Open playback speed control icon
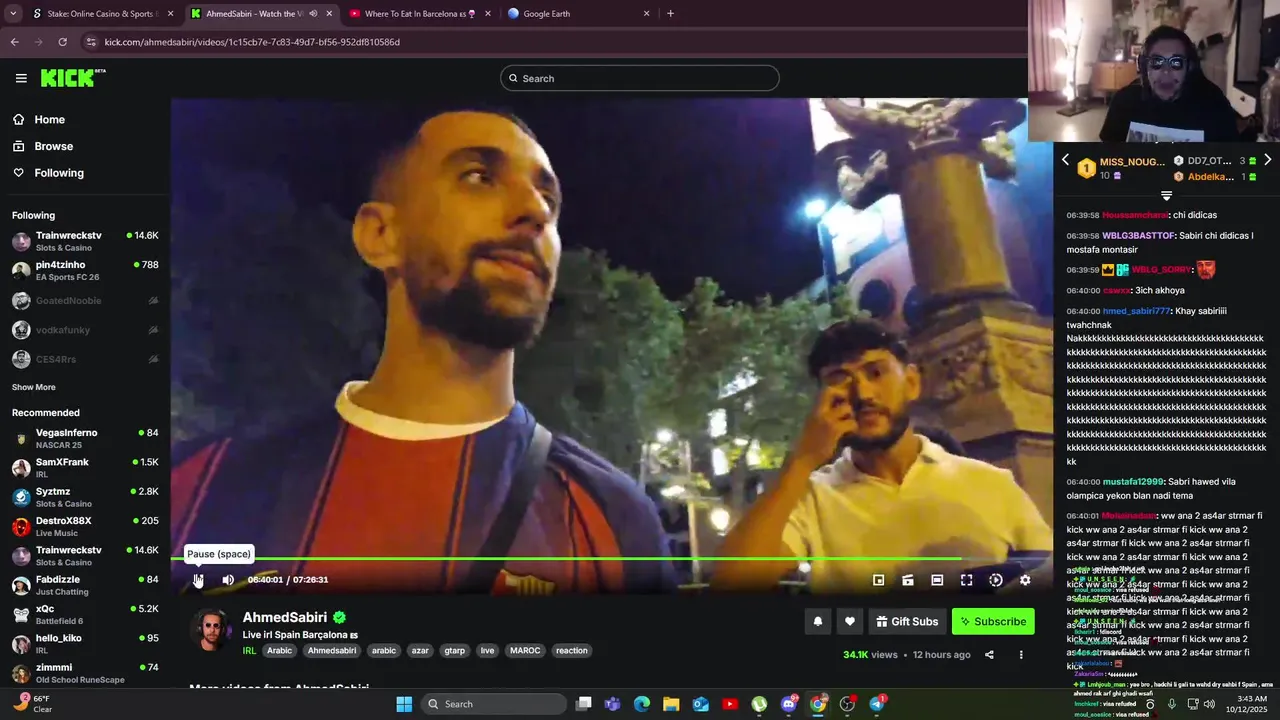Image resolution: width=1280 pixels, height=720 pixels. coord(996,580)
